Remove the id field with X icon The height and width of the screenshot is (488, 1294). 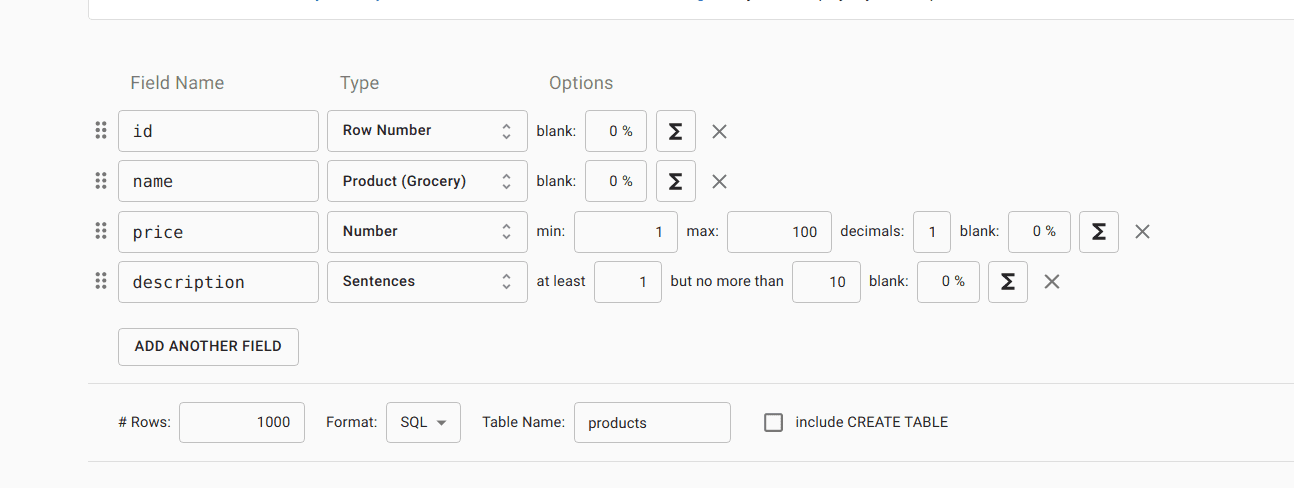[x=719, y=131]
